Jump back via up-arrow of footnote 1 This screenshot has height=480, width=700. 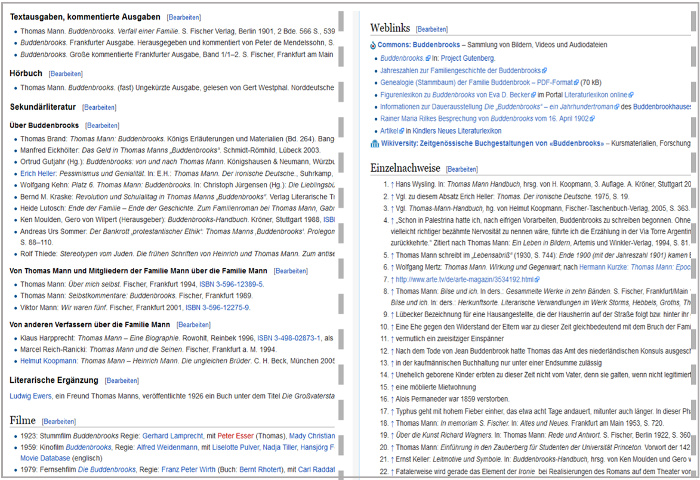coord(390,185)
